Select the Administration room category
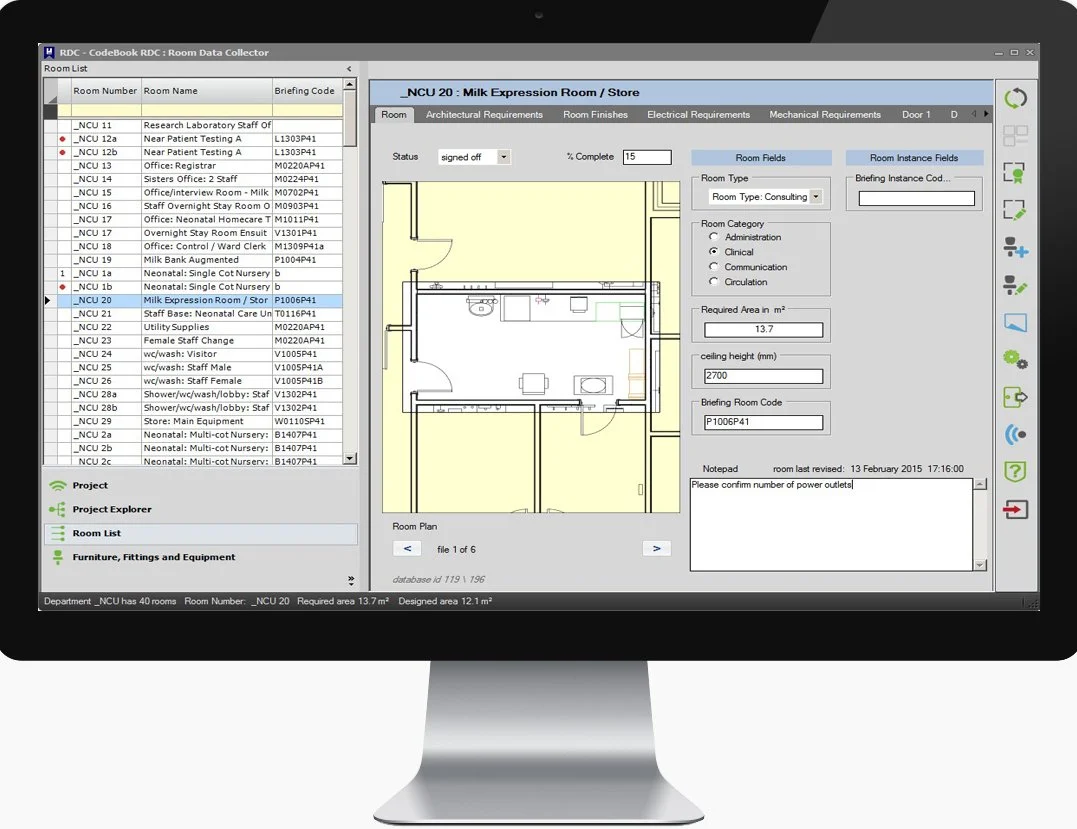Viewport: 1077px width, 829px height. pos(714,237)
